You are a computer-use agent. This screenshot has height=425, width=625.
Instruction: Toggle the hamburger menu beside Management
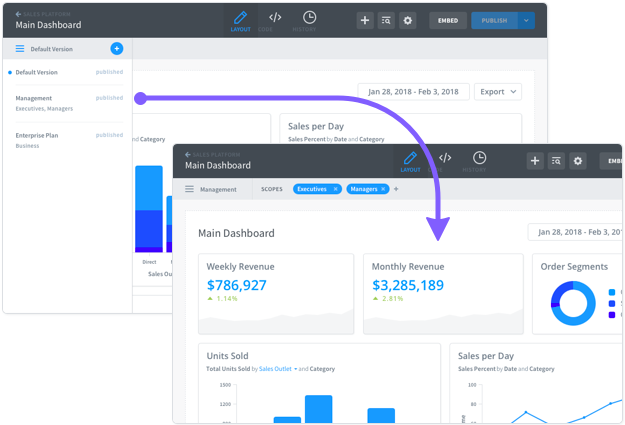click(x=189, y=189)
